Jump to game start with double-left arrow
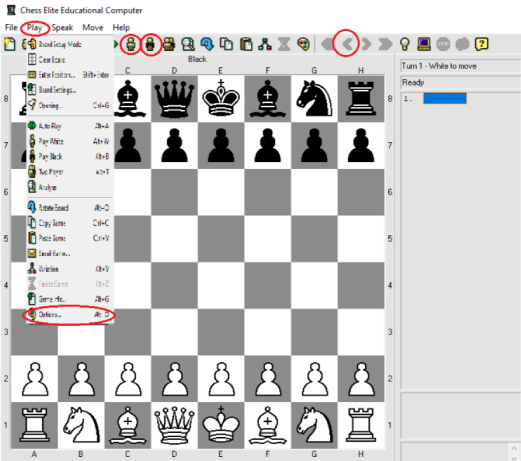This screenshot has height=461, width=521. coord(327,44)
